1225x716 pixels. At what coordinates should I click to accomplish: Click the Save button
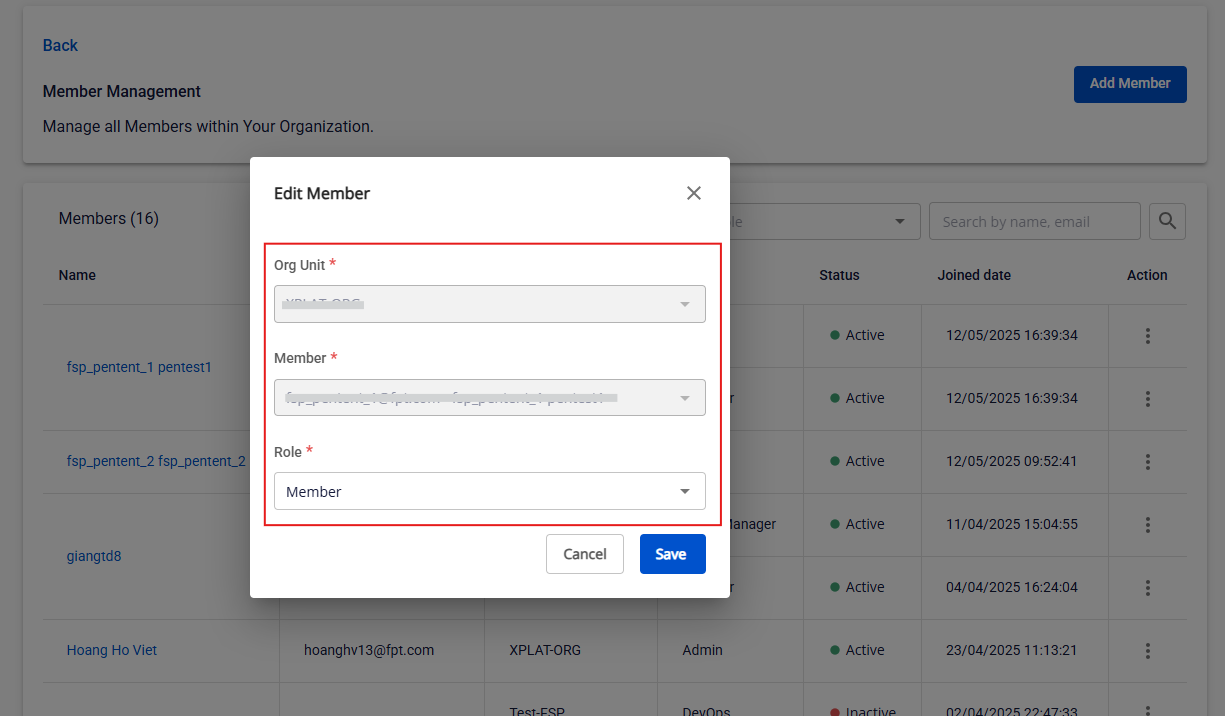pyautogui.click(x=673, y=554)
